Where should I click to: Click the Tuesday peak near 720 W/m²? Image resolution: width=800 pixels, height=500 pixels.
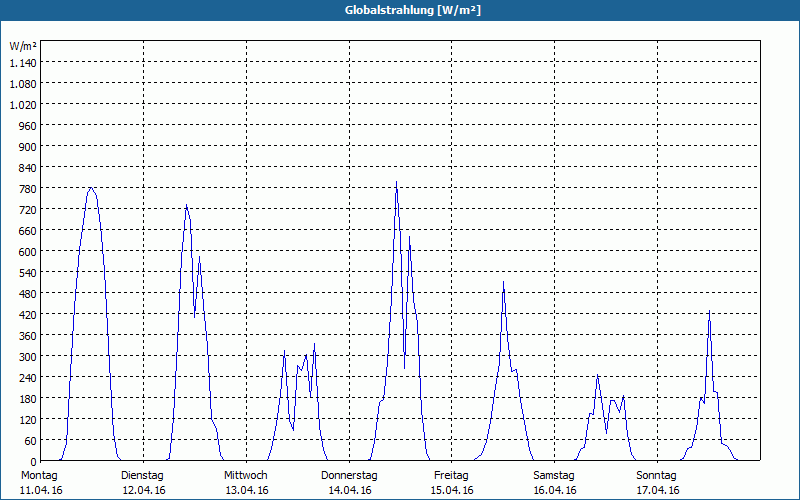coord(187,205)
